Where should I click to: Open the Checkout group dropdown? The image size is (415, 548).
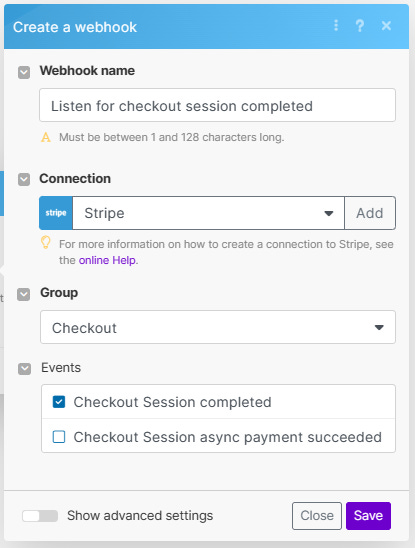[218, 327]
